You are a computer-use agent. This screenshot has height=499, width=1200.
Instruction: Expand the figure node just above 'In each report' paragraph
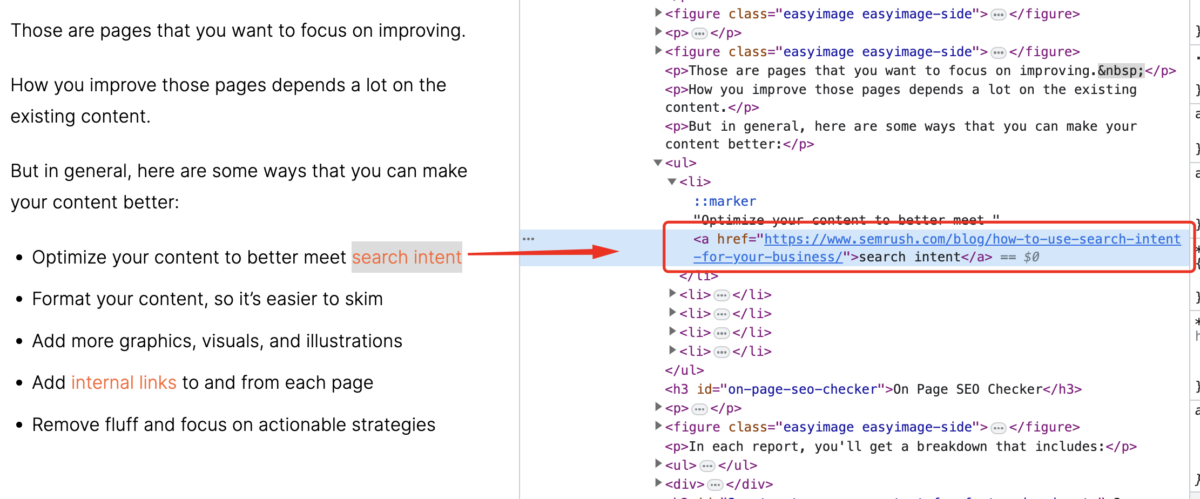point(658,427)
